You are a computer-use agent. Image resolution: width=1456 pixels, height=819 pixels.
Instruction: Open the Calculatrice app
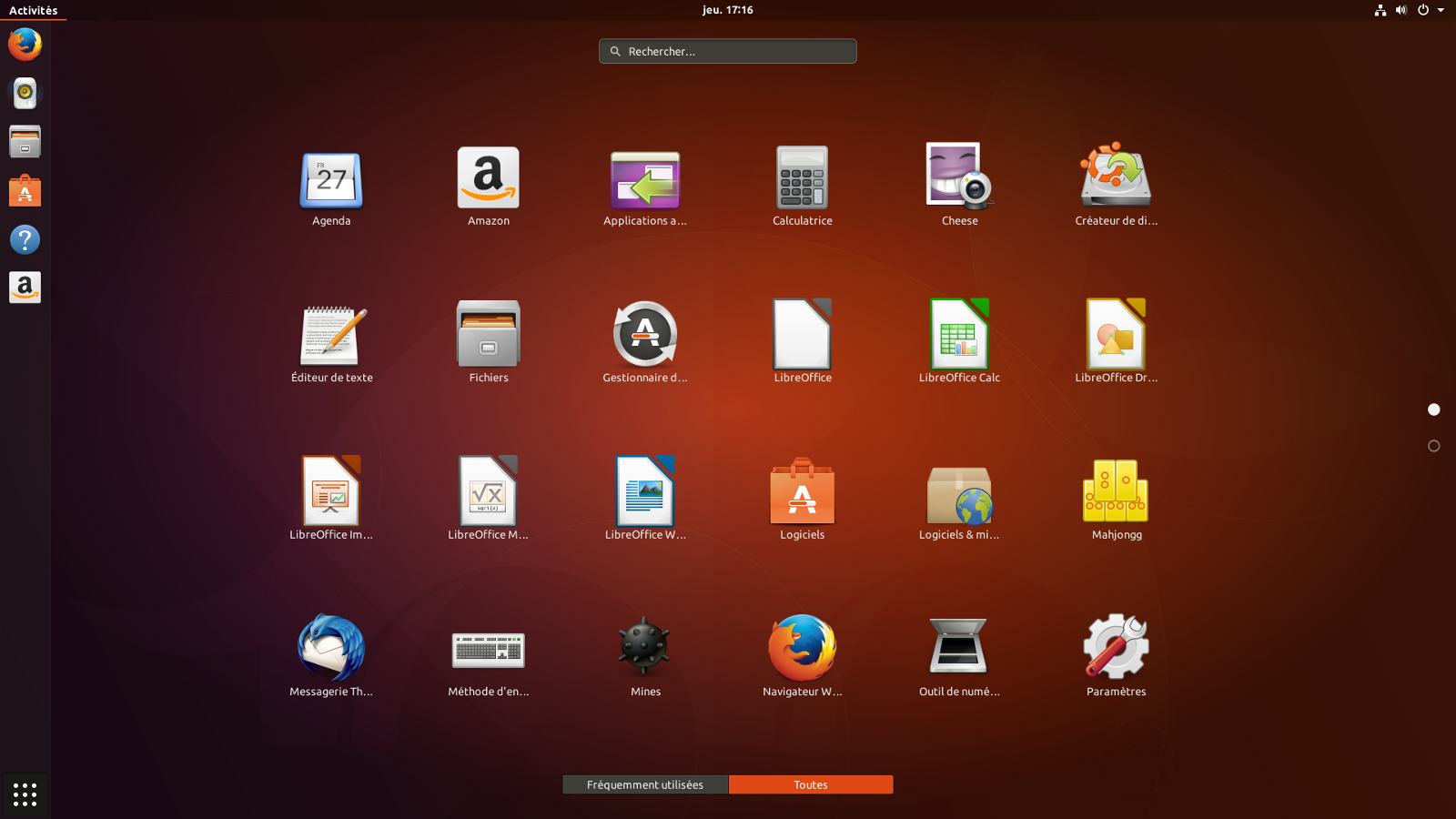[x=803, y=178]
